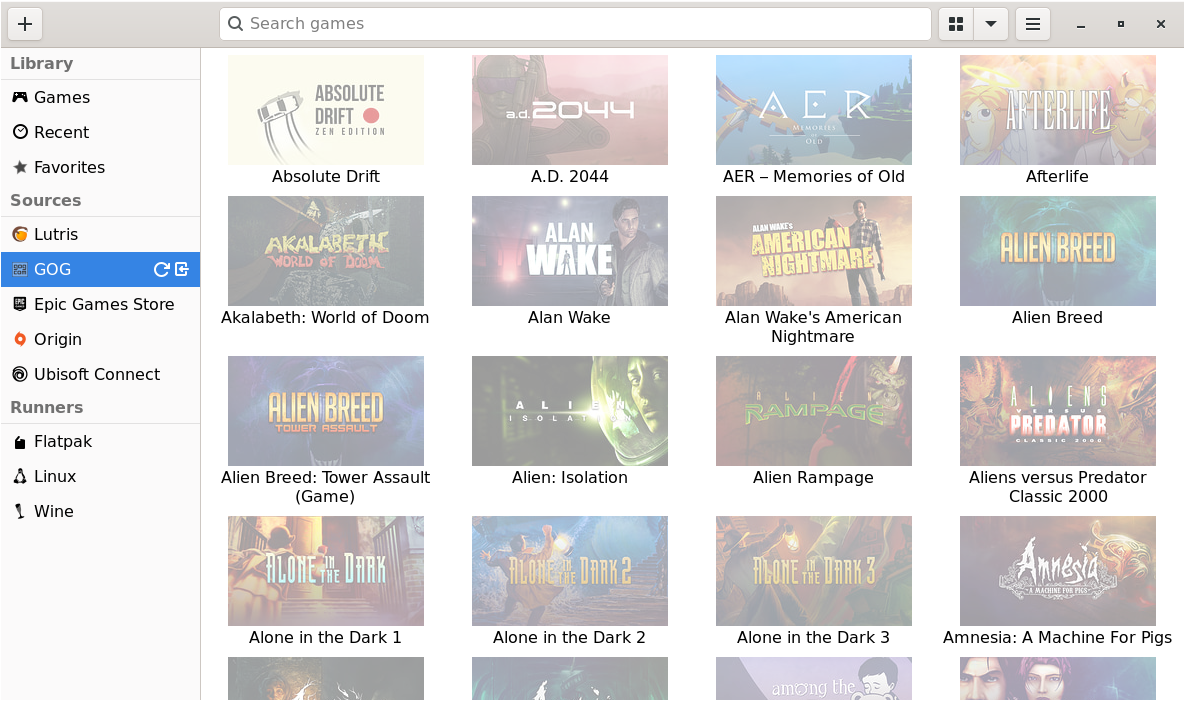Click the add game plus button

pyautogui.click(x=25, y=24)
